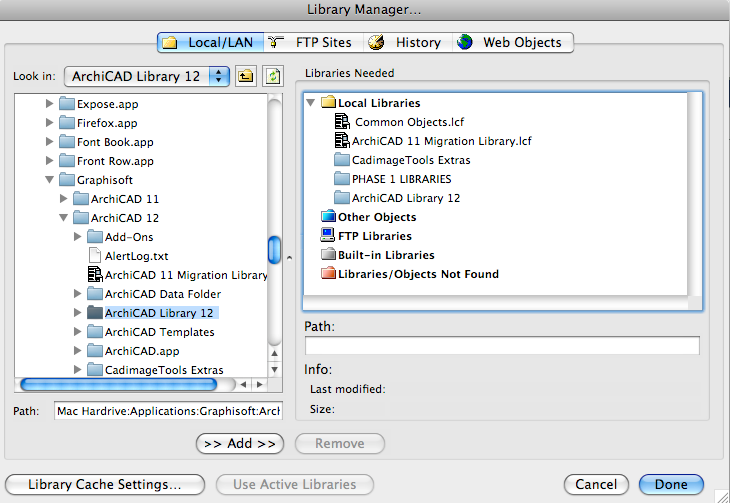Click the folder tree scroll left arrow

pos(243,384)
